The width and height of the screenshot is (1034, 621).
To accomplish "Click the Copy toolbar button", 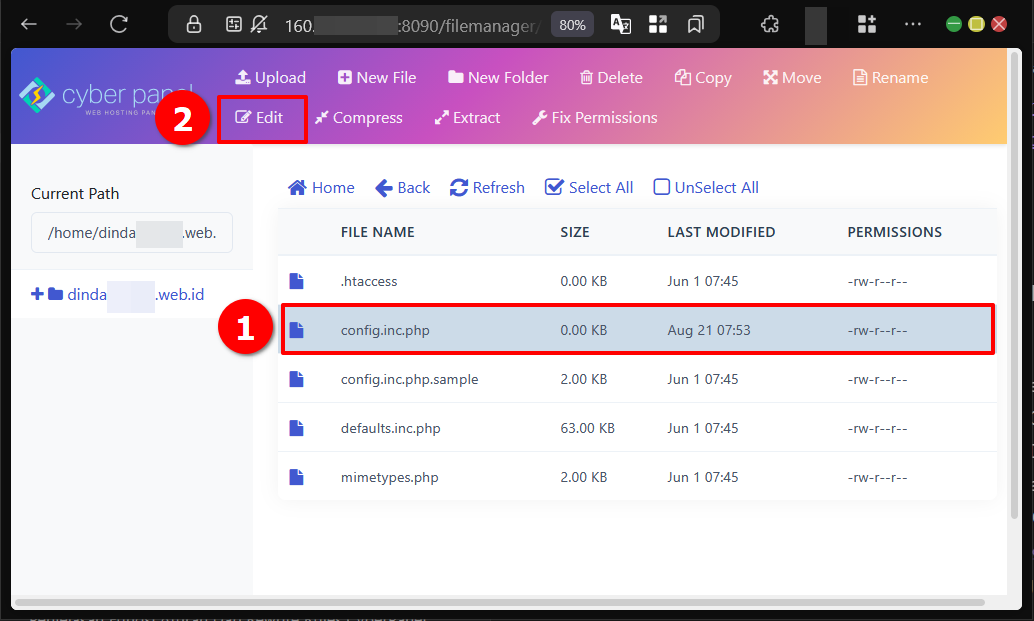I will pos(703,78).
